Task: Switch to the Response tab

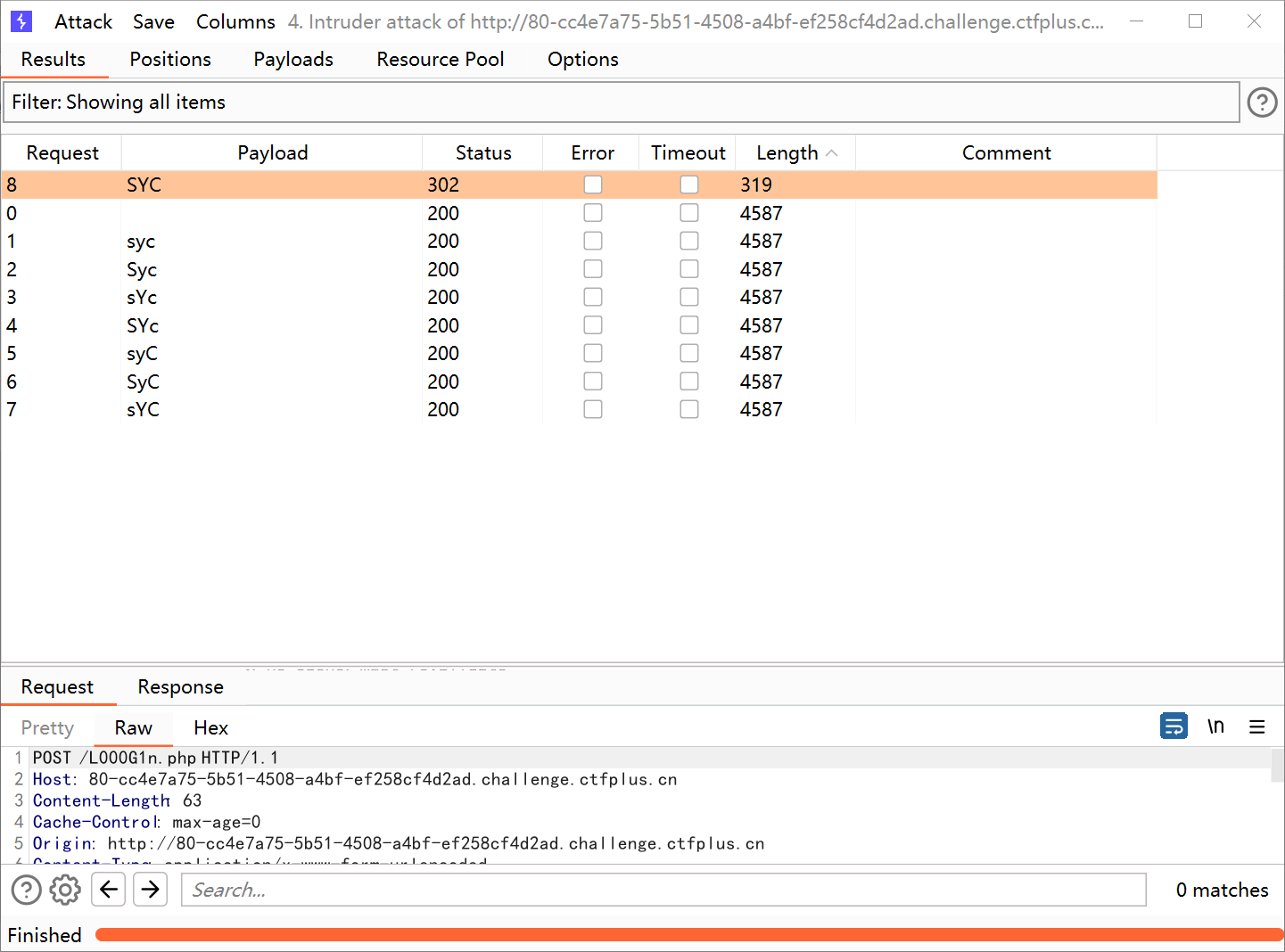Action: pyautogui.click(x=180, y=687)
